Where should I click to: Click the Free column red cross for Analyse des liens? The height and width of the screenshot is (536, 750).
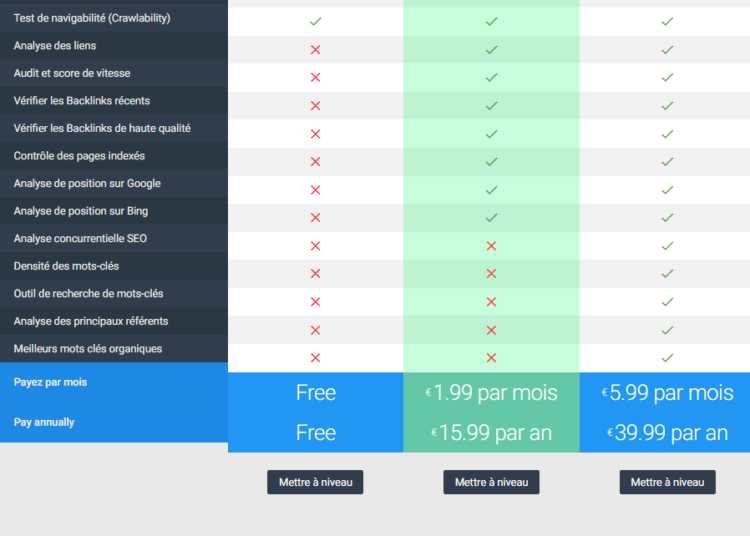[x=315, y=49]
